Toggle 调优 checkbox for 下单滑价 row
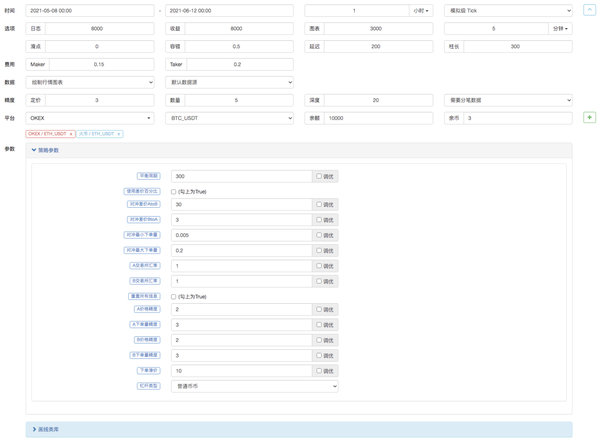 click(319, 371)
